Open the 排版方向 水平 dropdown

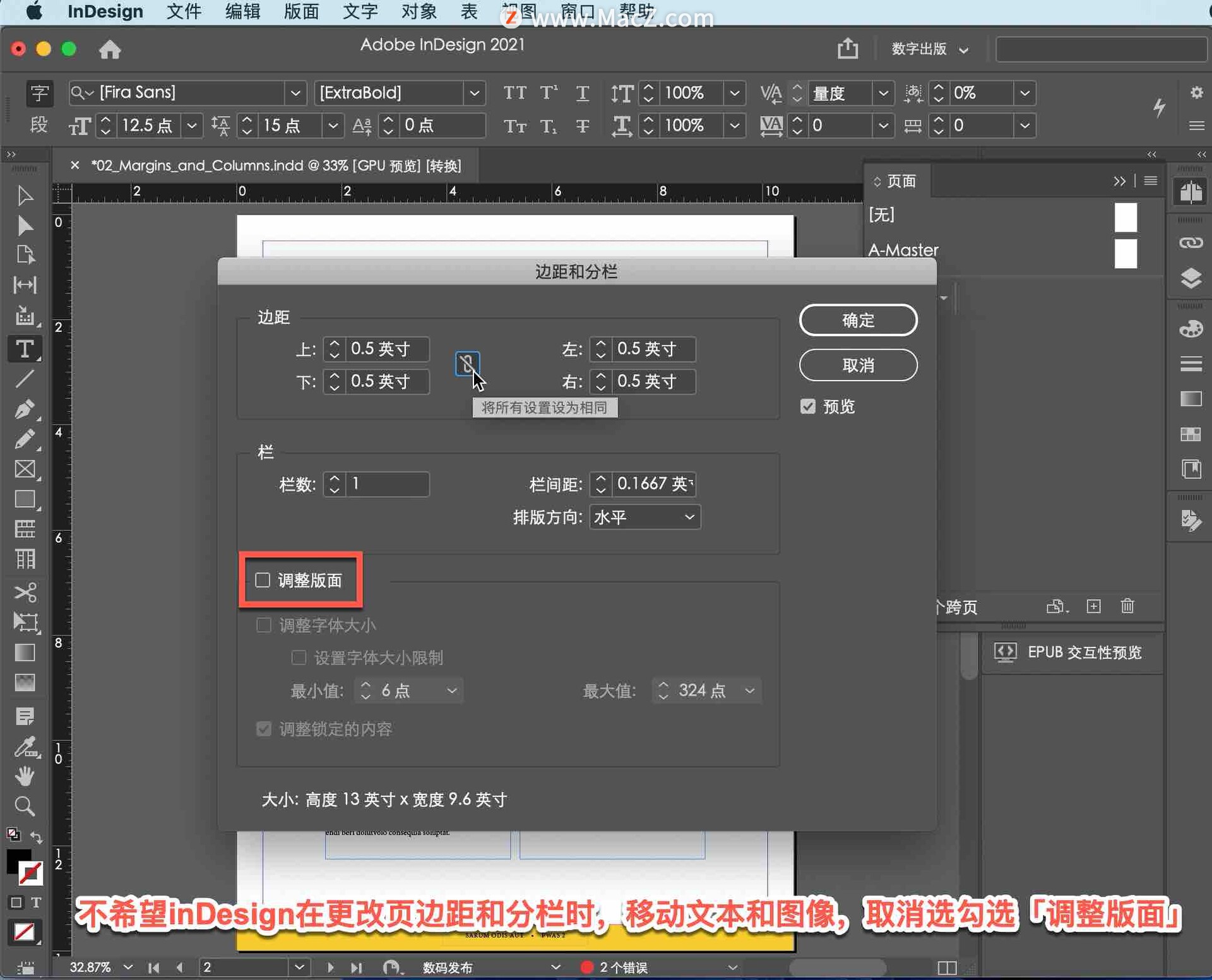[x=645, y=517]
